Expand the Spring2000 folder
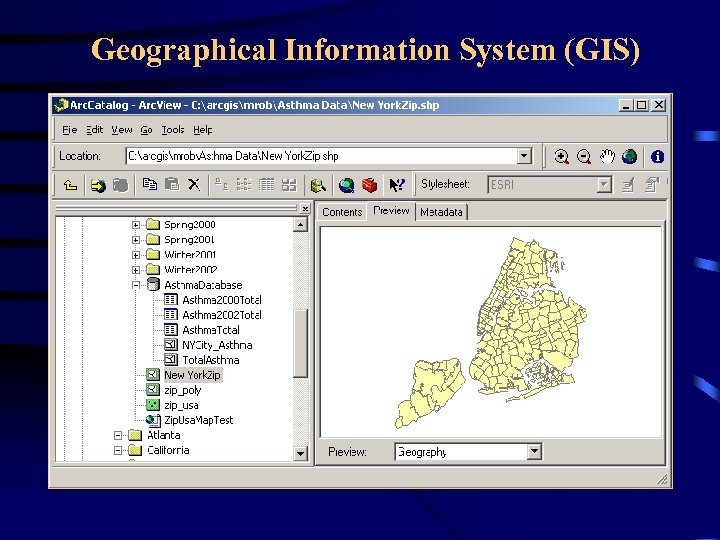The image size is (720, 540). 135,225
